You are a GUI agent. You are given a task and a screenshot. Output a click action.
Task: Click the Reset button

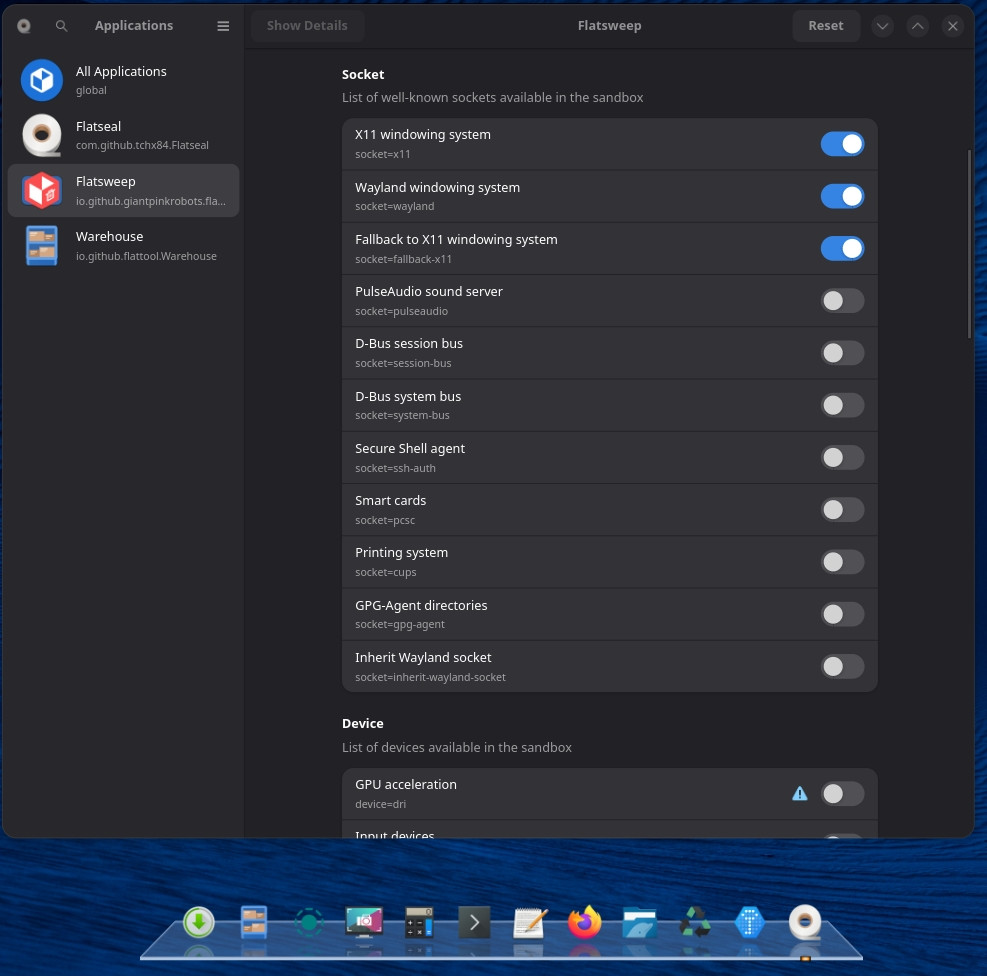coord(825,26)
